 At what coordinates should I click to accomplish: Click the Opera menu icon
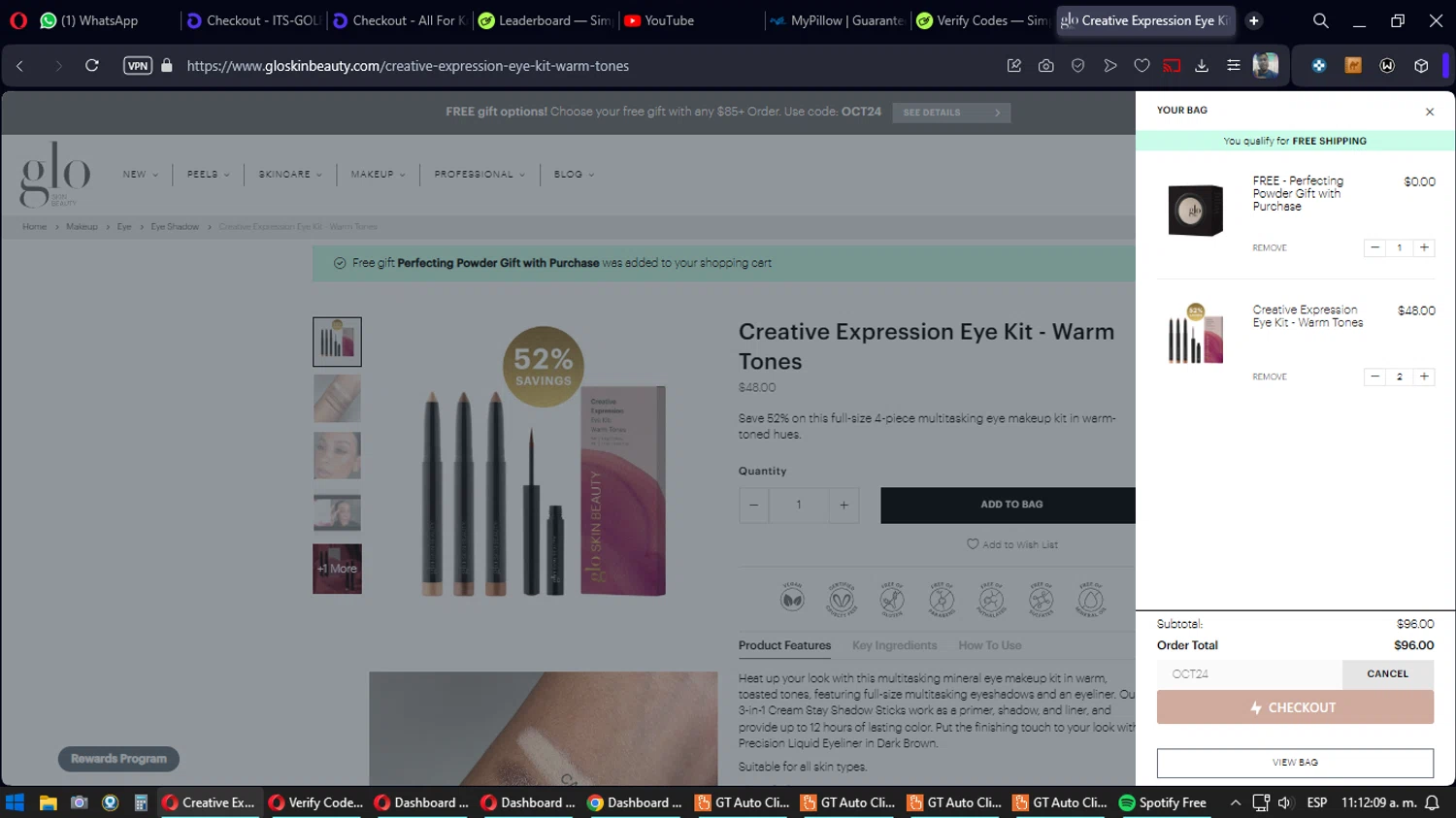coord(17,20)
